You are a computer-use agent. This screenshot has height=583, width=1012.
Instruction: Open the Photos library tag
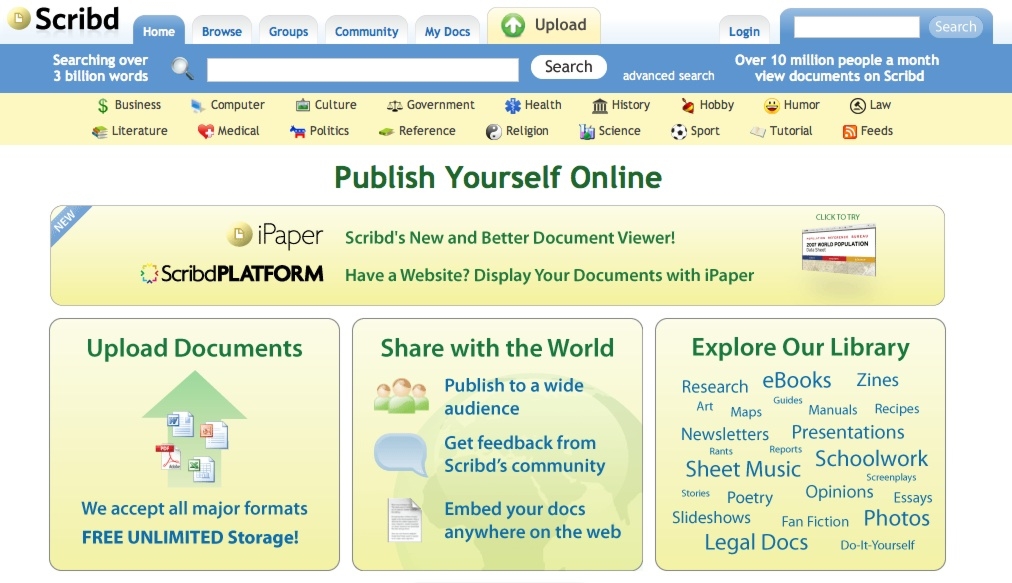(896, 518)
